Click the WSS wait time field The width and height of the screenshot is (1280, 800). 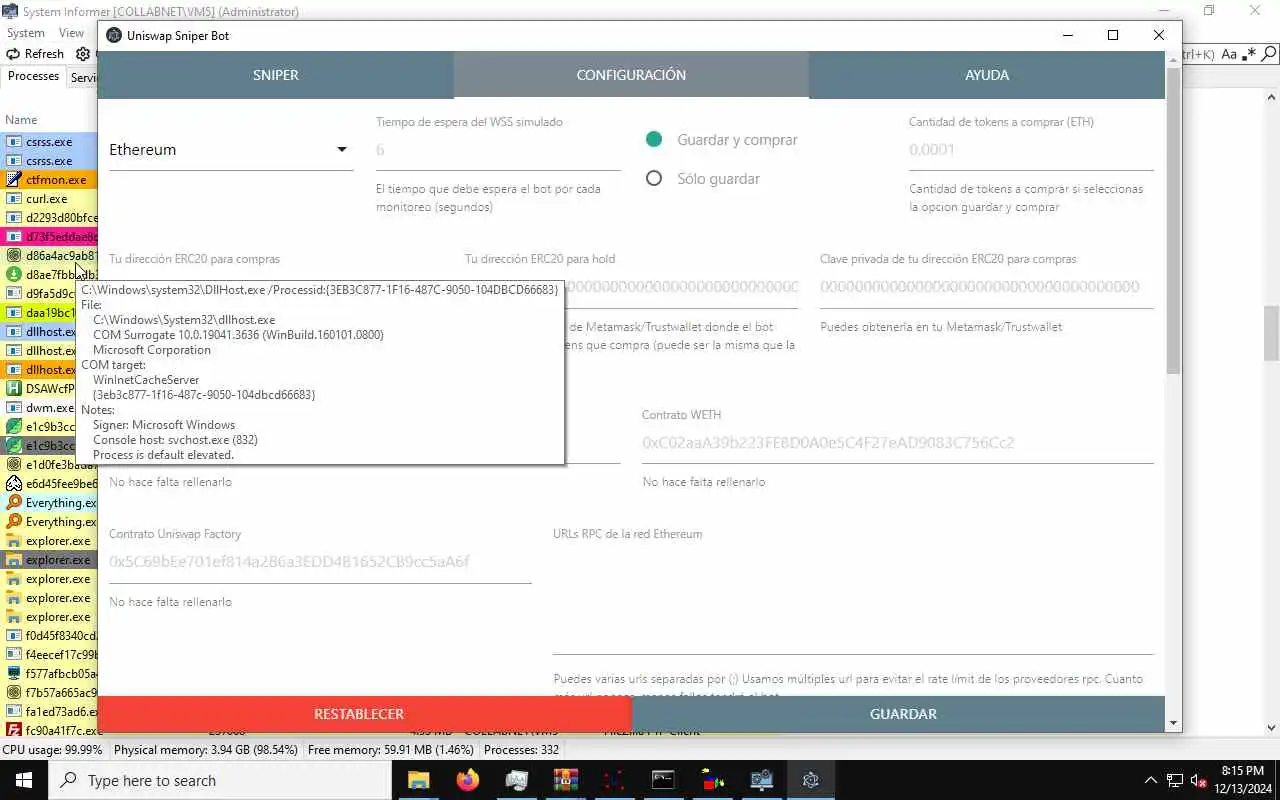pos(498,150)
